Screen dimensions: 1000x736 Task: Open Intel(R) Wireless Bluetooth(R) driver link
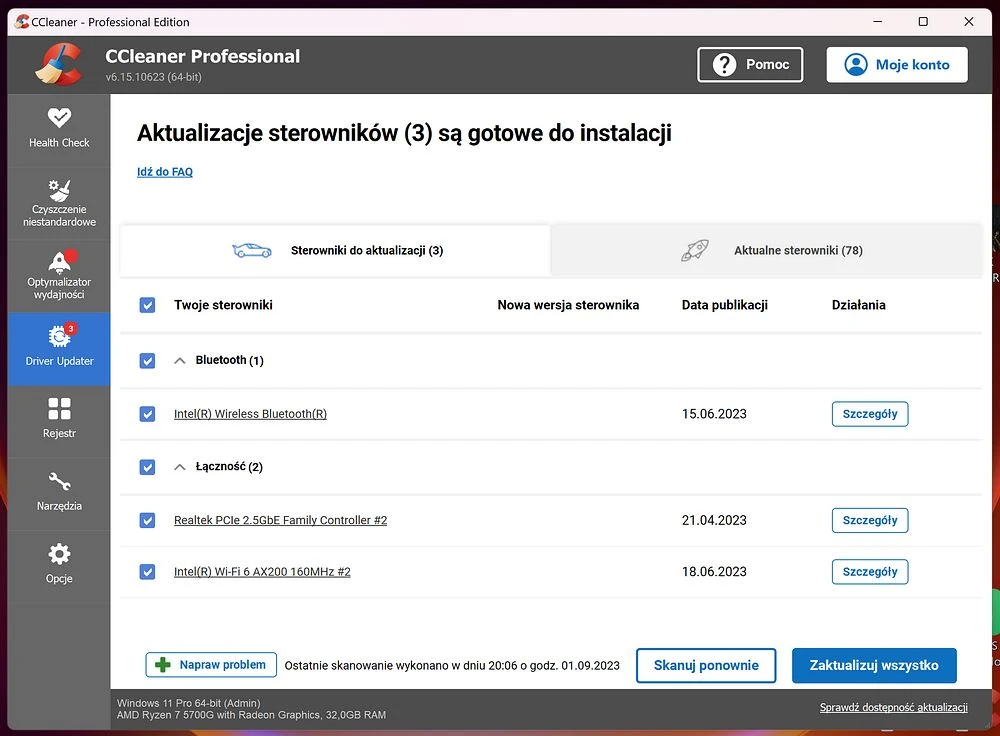pyautogui.click(x=250, y=414)
